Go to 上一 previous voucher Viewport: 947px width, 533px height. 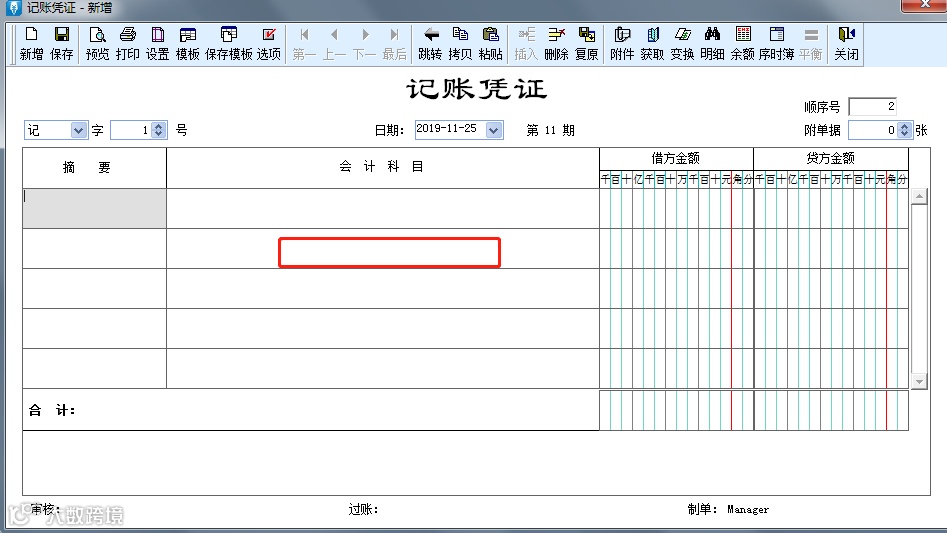coord(334,43)
